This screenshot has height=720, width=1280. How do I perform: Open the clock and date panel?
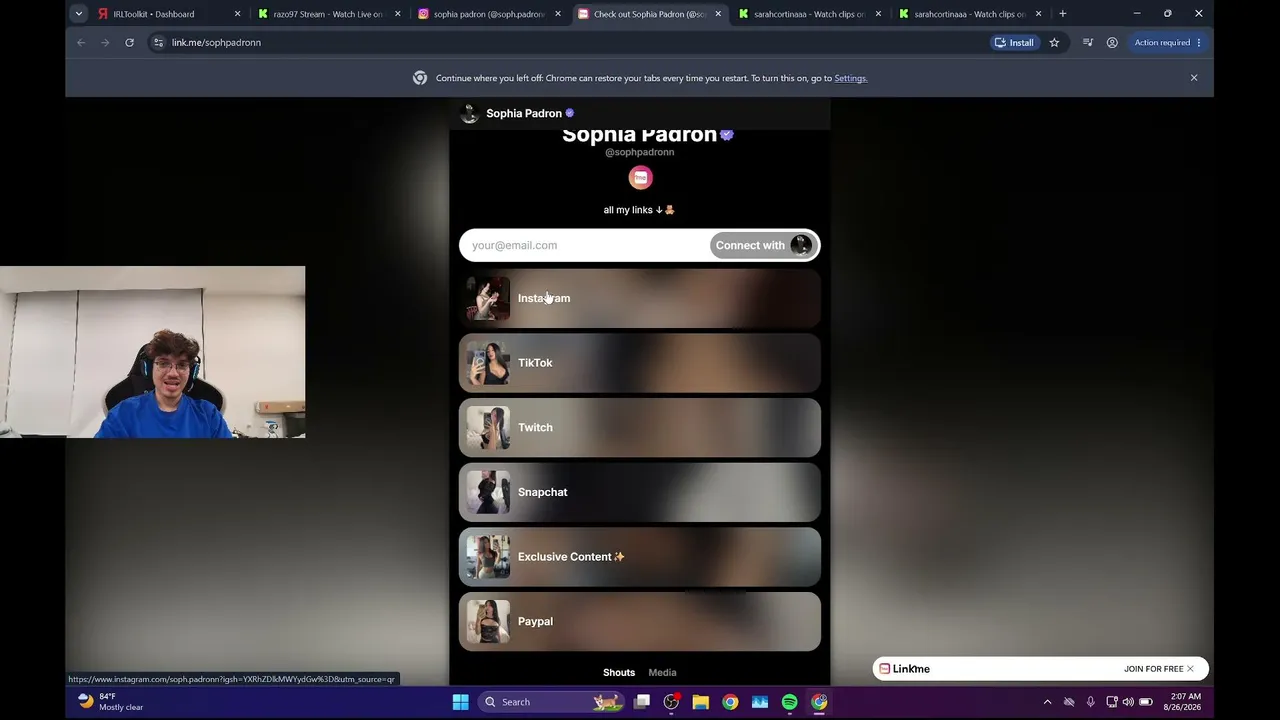pyautogui.click(x=1182, y=702)
